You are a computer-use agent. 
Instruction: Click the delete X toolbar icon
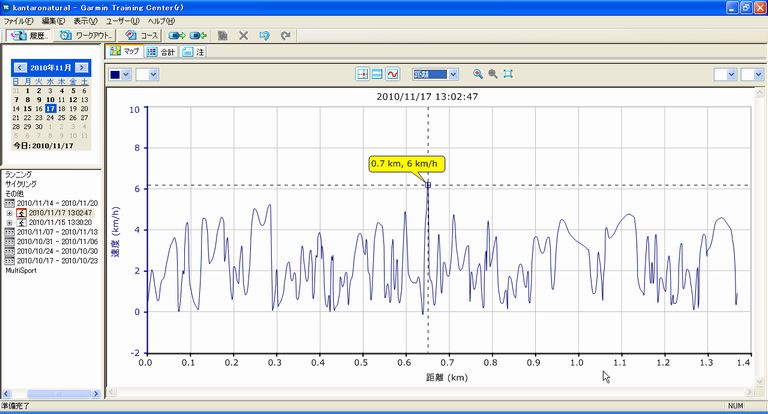coord(243,35)
